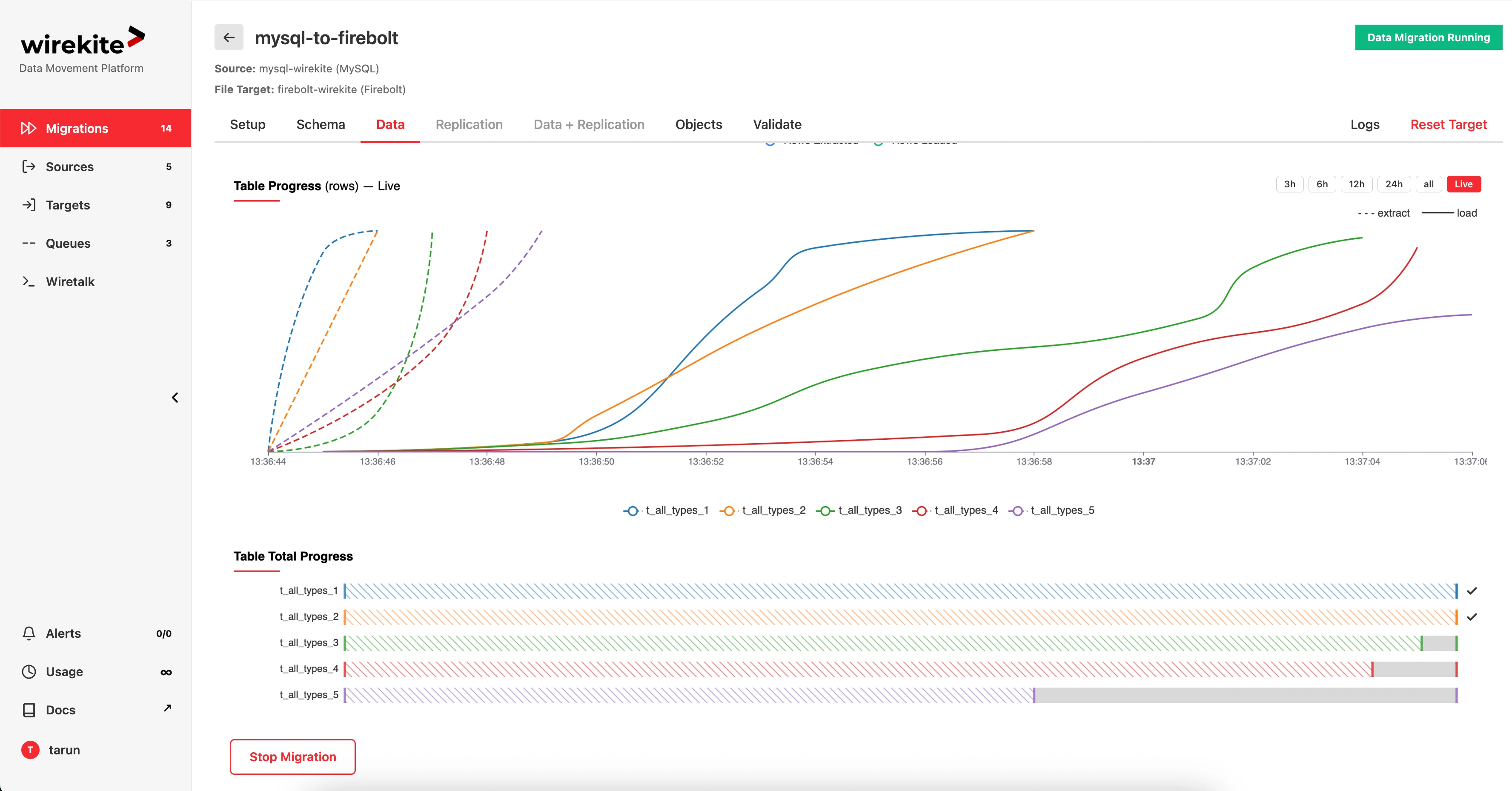Open Sources in the sidebar
This screenshot has height=791, width=1512.
pyautogui.click(x=96, y=167)
